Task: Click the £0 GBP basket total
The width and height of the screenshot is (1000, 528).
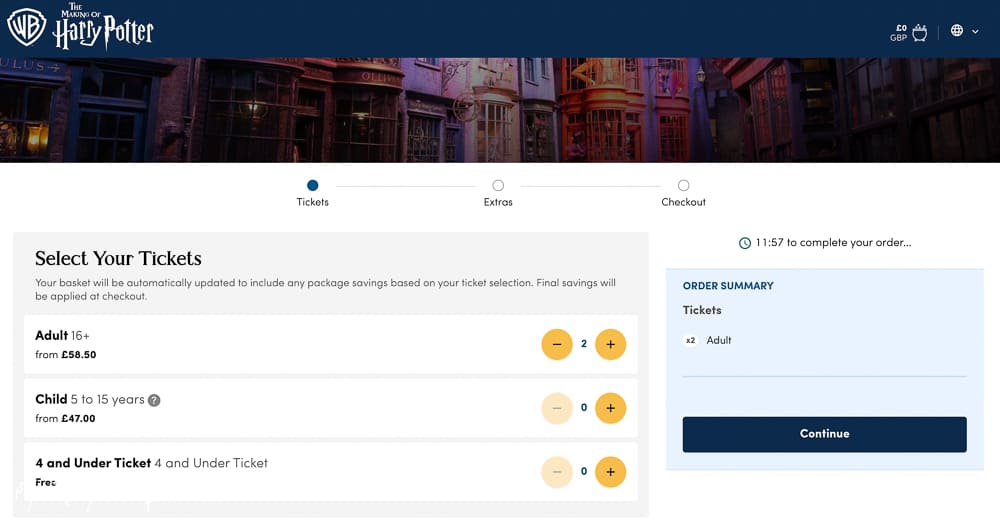Action: [x=899, y=33]
